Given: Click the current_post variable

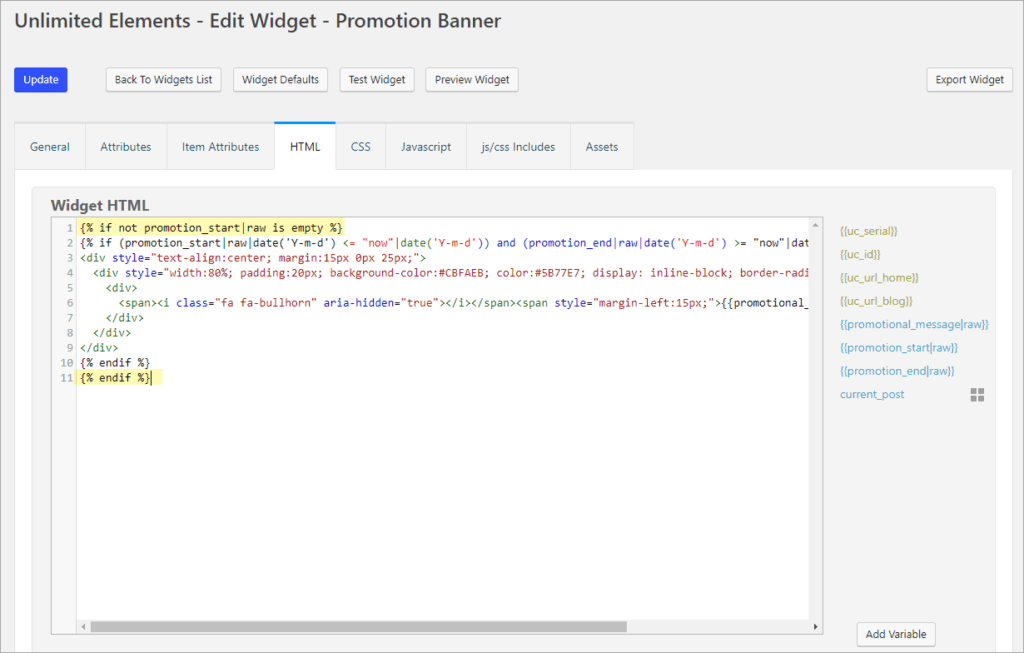Looking at the screenshot, I should (872, 394).
